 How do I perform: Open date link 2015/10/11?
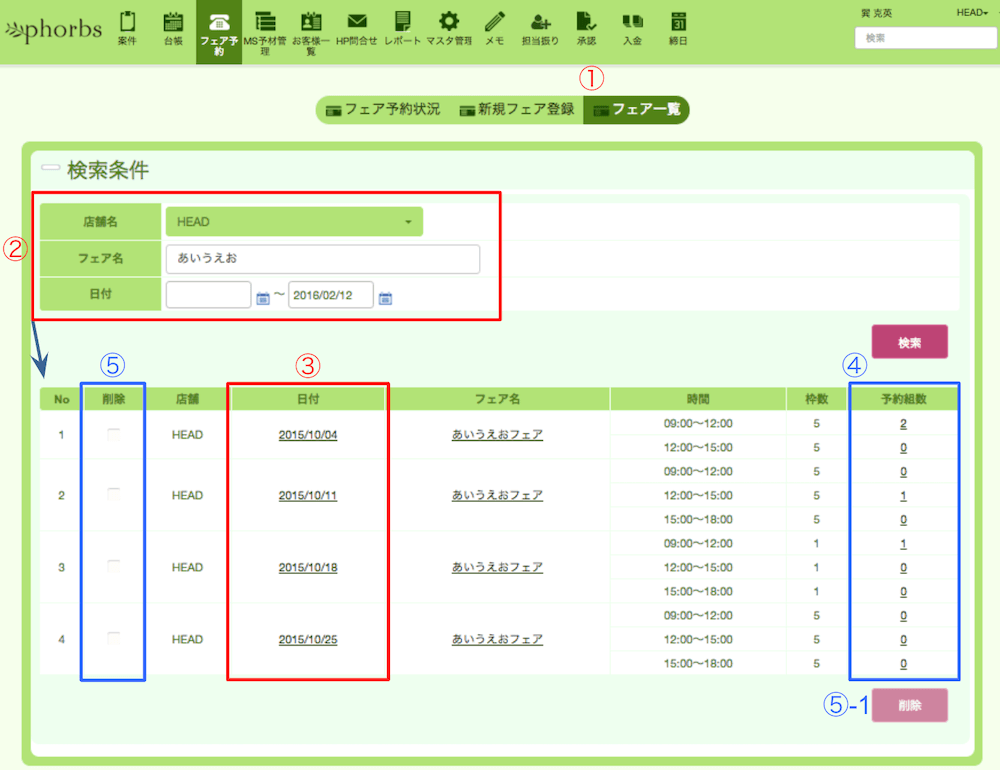click(x=308, y=496)
